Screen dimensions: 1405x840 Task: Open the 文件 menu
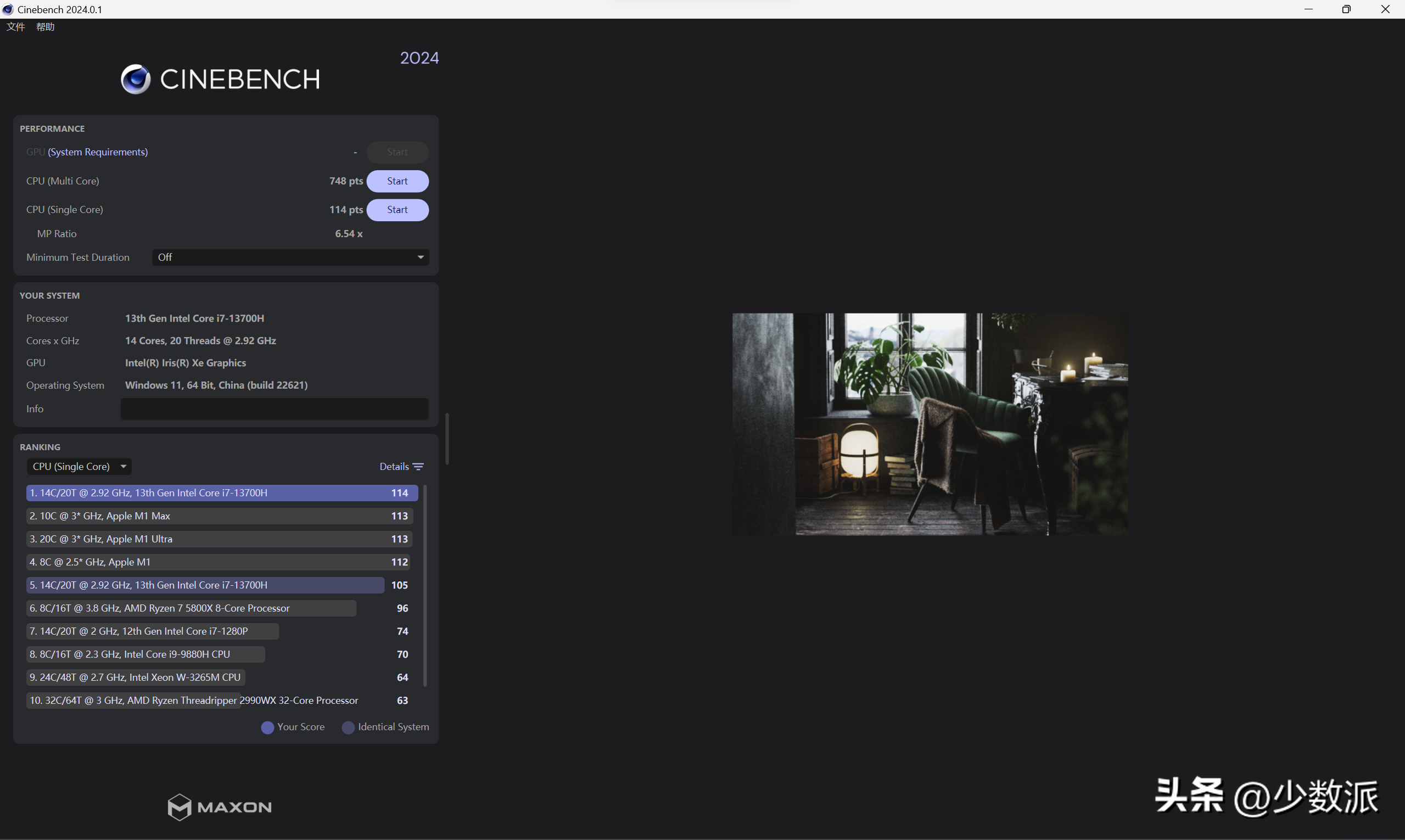point(15,26)
